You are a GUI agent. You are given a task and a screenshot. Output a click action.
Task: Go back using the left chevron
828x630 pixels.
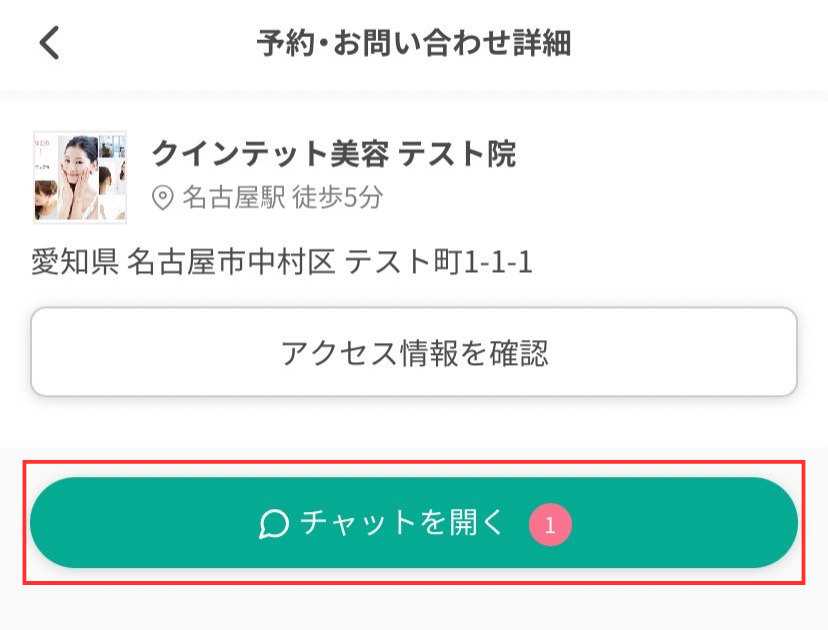click(49, 43)
